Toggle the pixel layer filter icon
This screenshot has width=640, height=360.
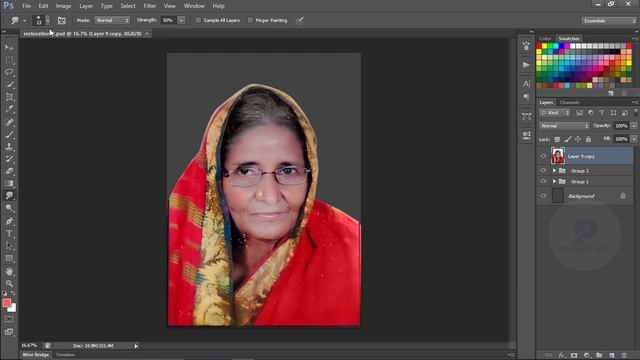580,113
